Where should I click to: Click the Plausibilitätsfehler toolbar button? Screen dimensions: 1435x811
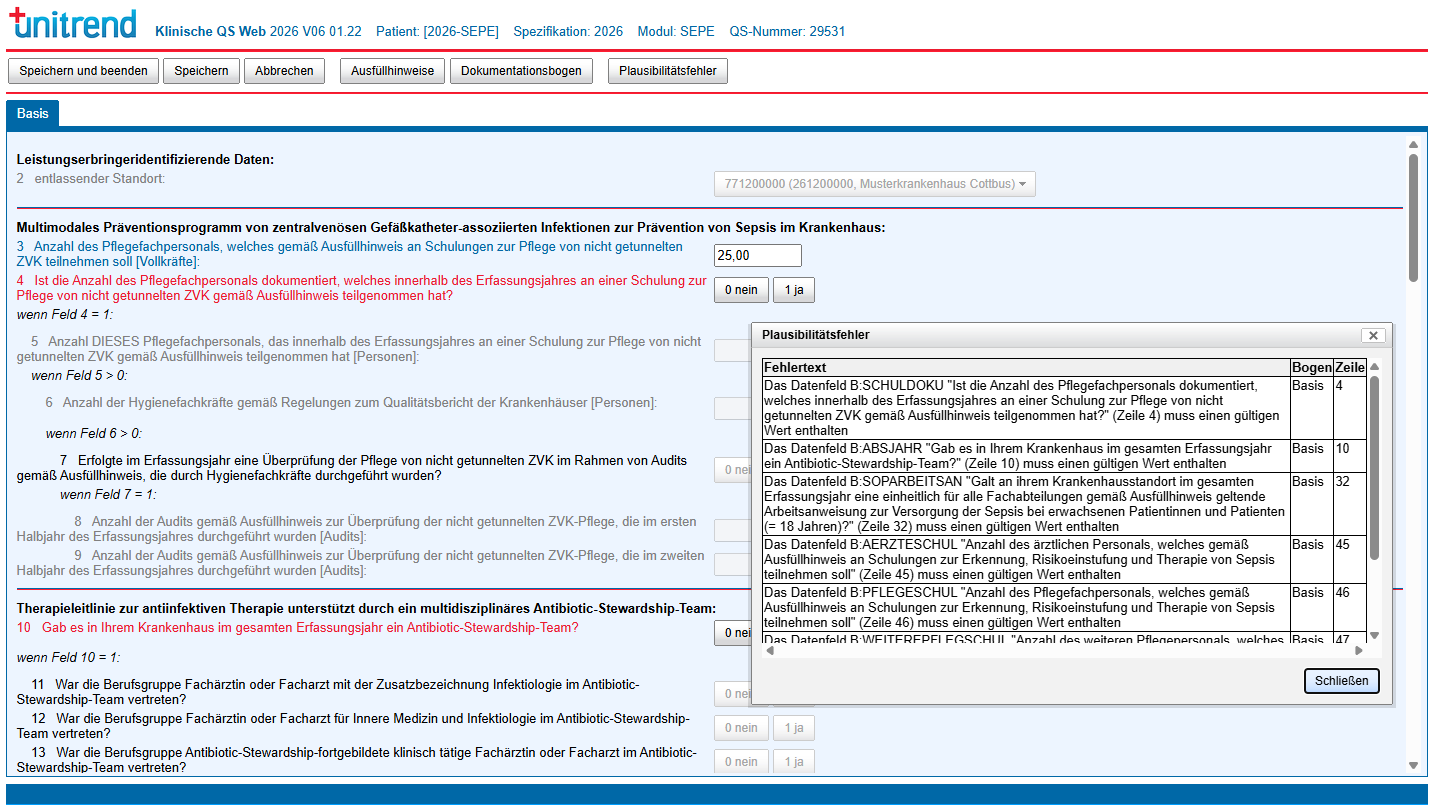[668, 71]
